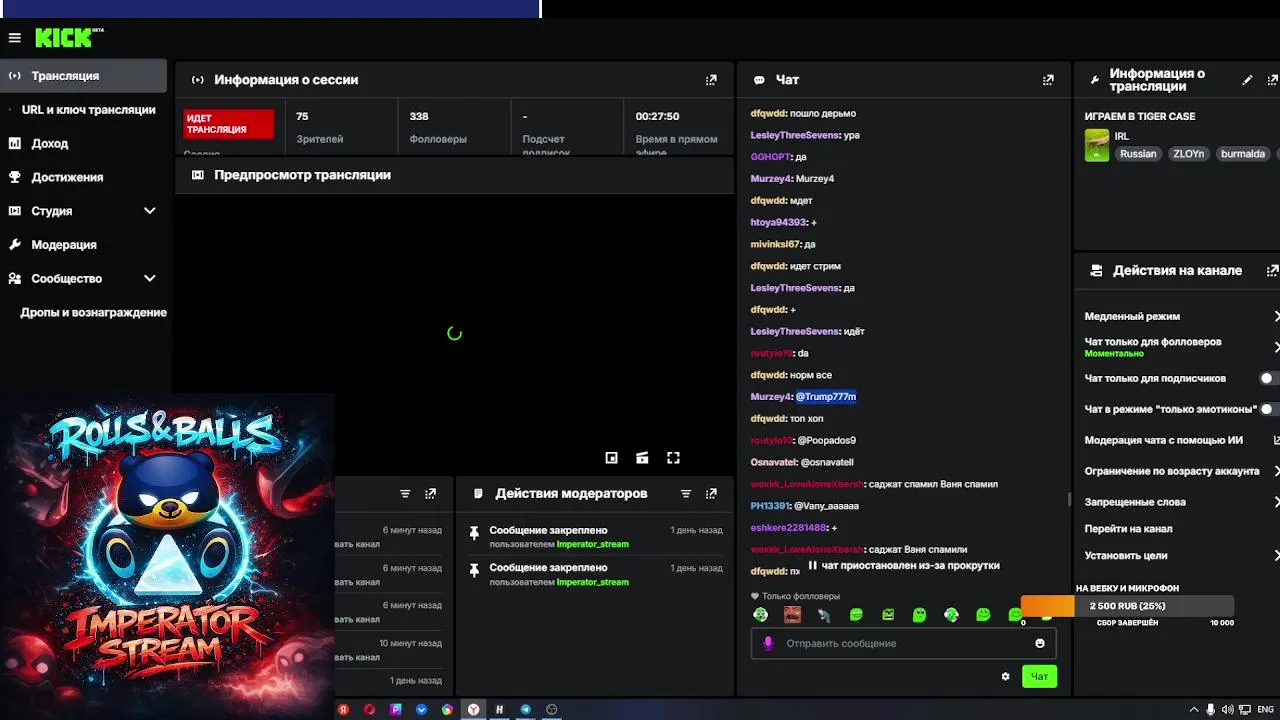Viewport: 1280px width, 720px height.
Task: Insert the face-photo emote in chat row
Action: [x=792, y=615]
